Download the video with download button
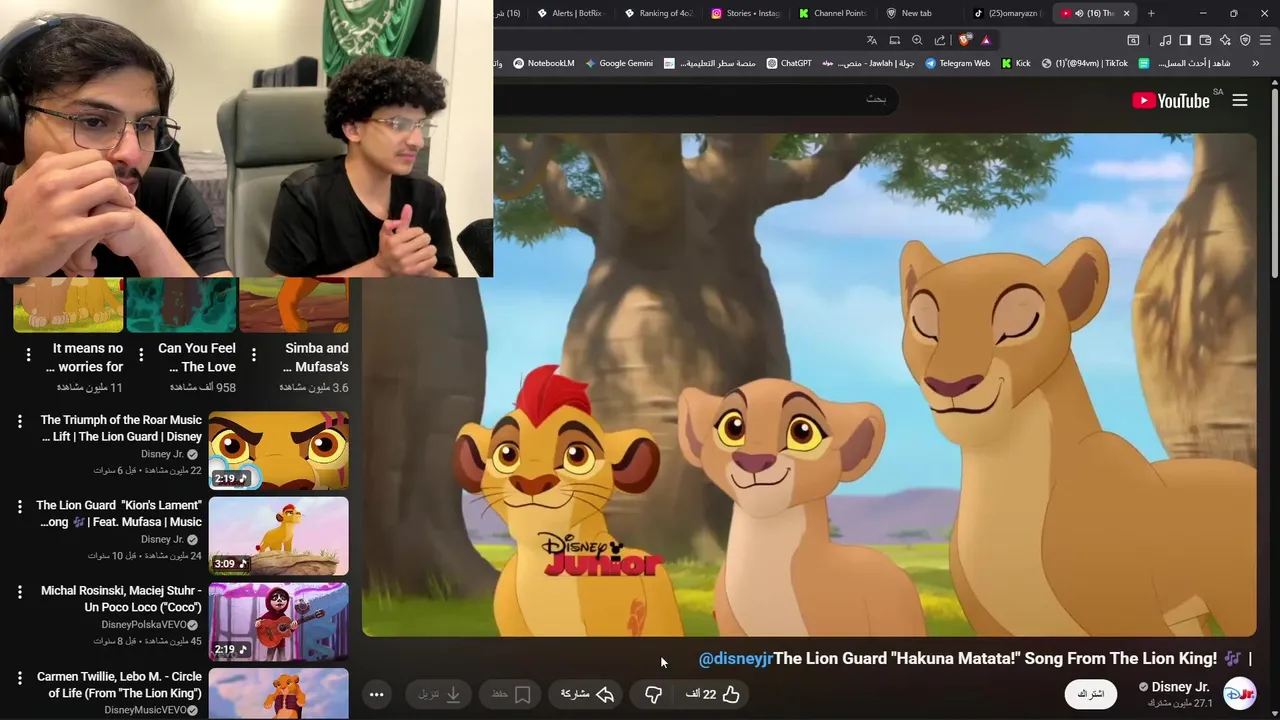This screenshot has width=1280, height=720. tap(440, 694)
